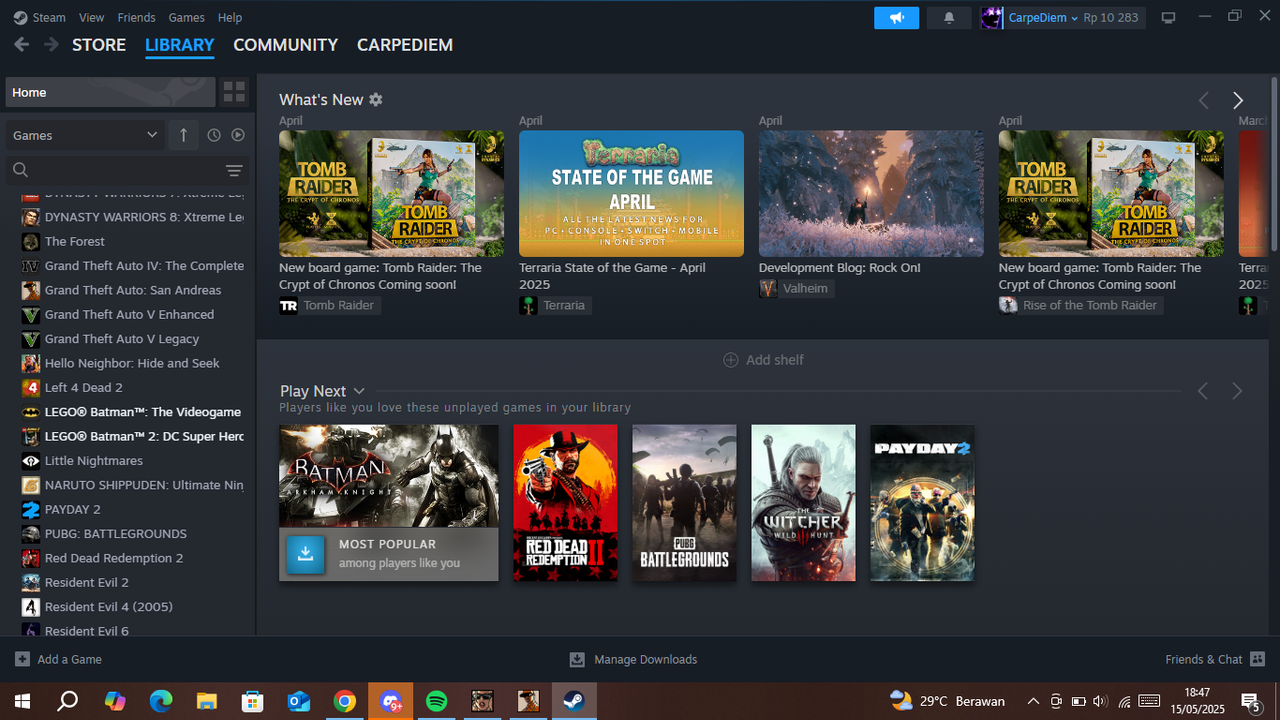The image size is (1280, 720).
Task: Open the Games menu
Action: [186, 18]
